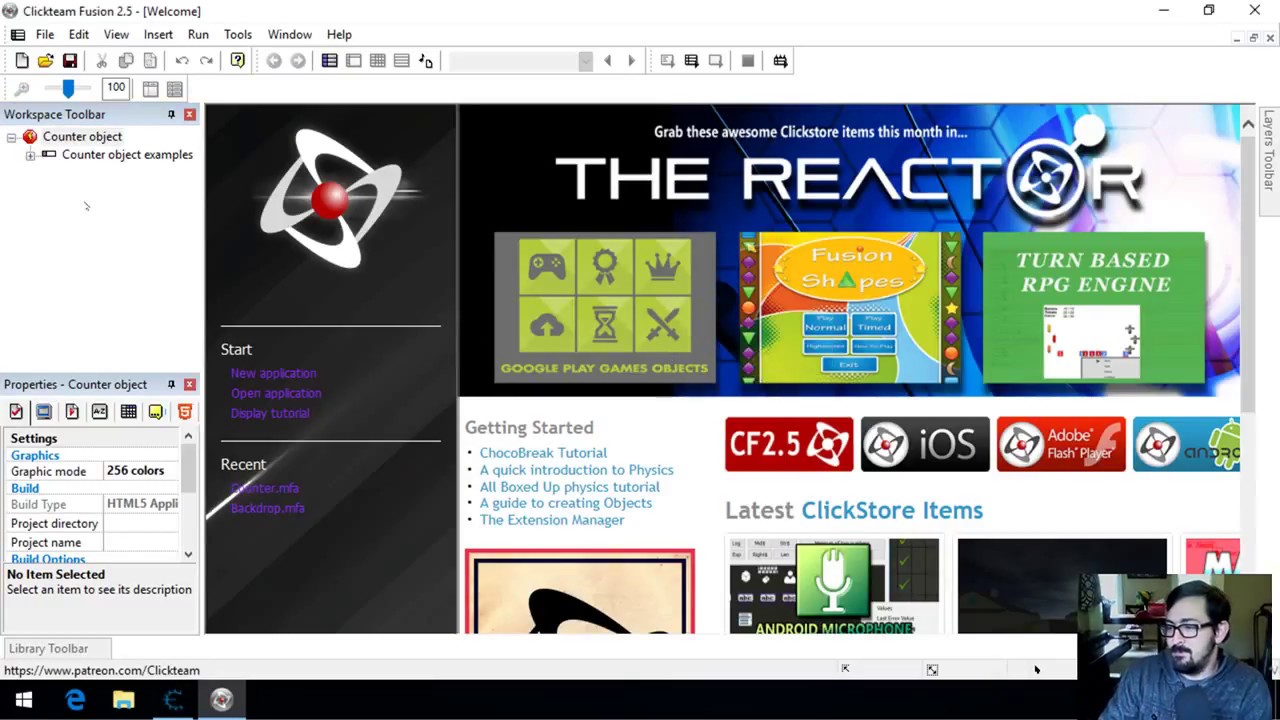Click the Next frame arrow
1280x720 pixels.
(x=631, y=61)
